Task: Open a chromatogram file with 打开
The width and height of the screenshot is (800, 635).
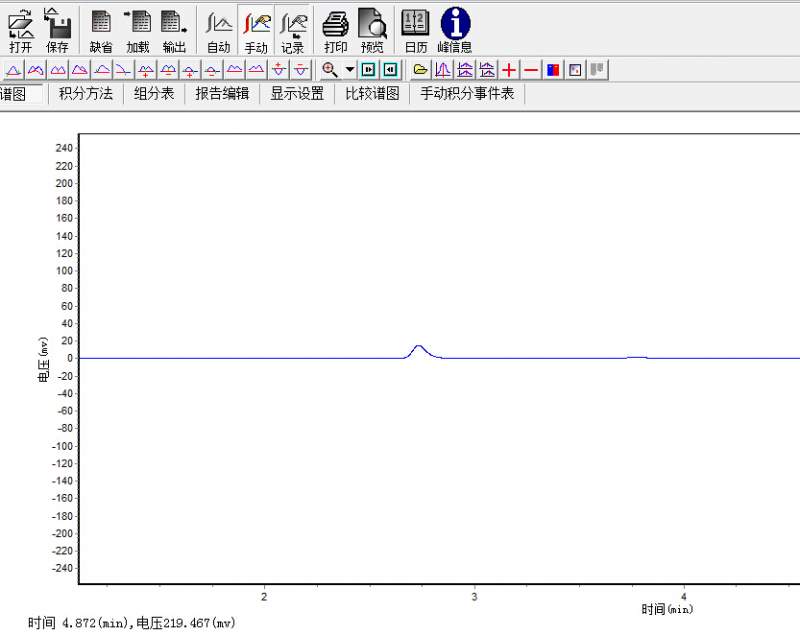Action: (21, 31)
